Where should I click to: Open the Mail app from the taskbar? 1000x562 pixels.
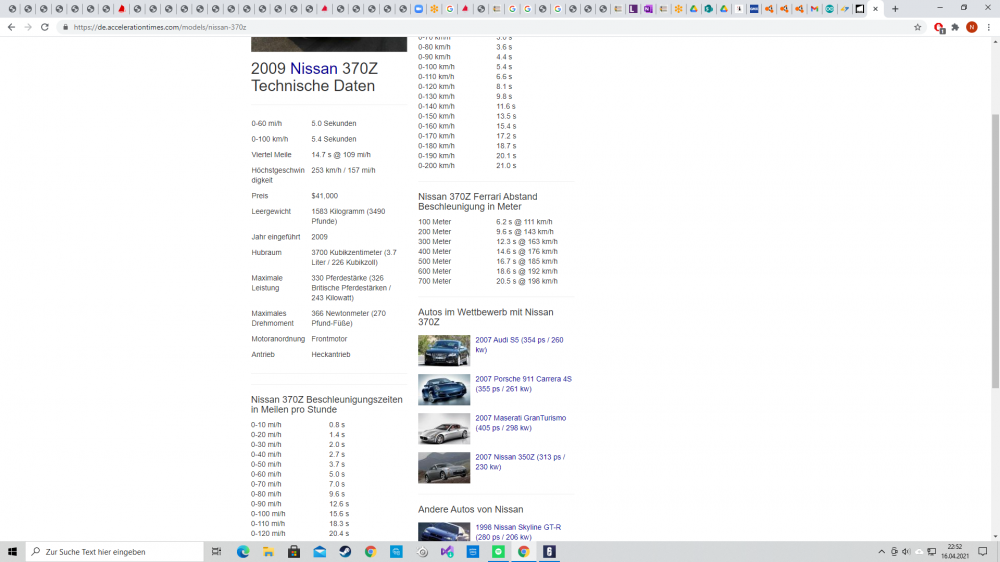tap(320, 552)
